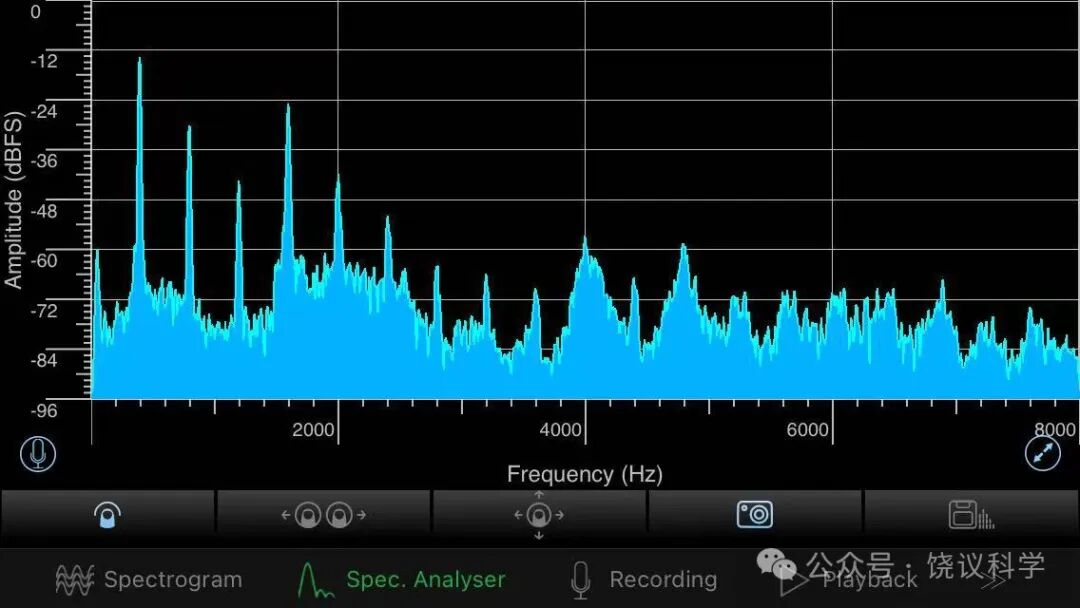Switch to the Spectrogram tab
The image size is (1080, 608).
149,580
